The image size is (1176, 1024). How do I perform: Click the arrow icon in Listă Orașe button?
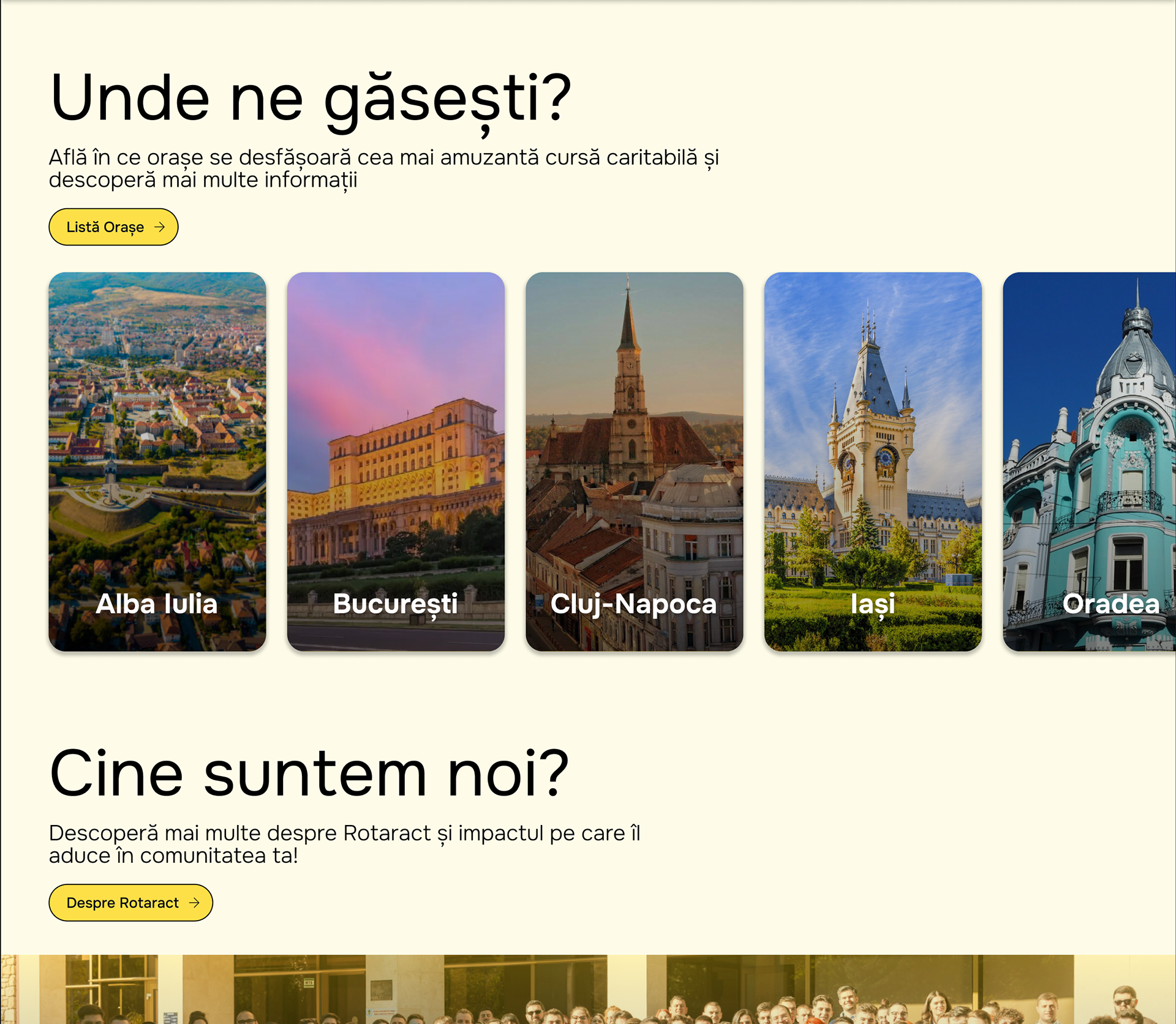pos(160,227)
